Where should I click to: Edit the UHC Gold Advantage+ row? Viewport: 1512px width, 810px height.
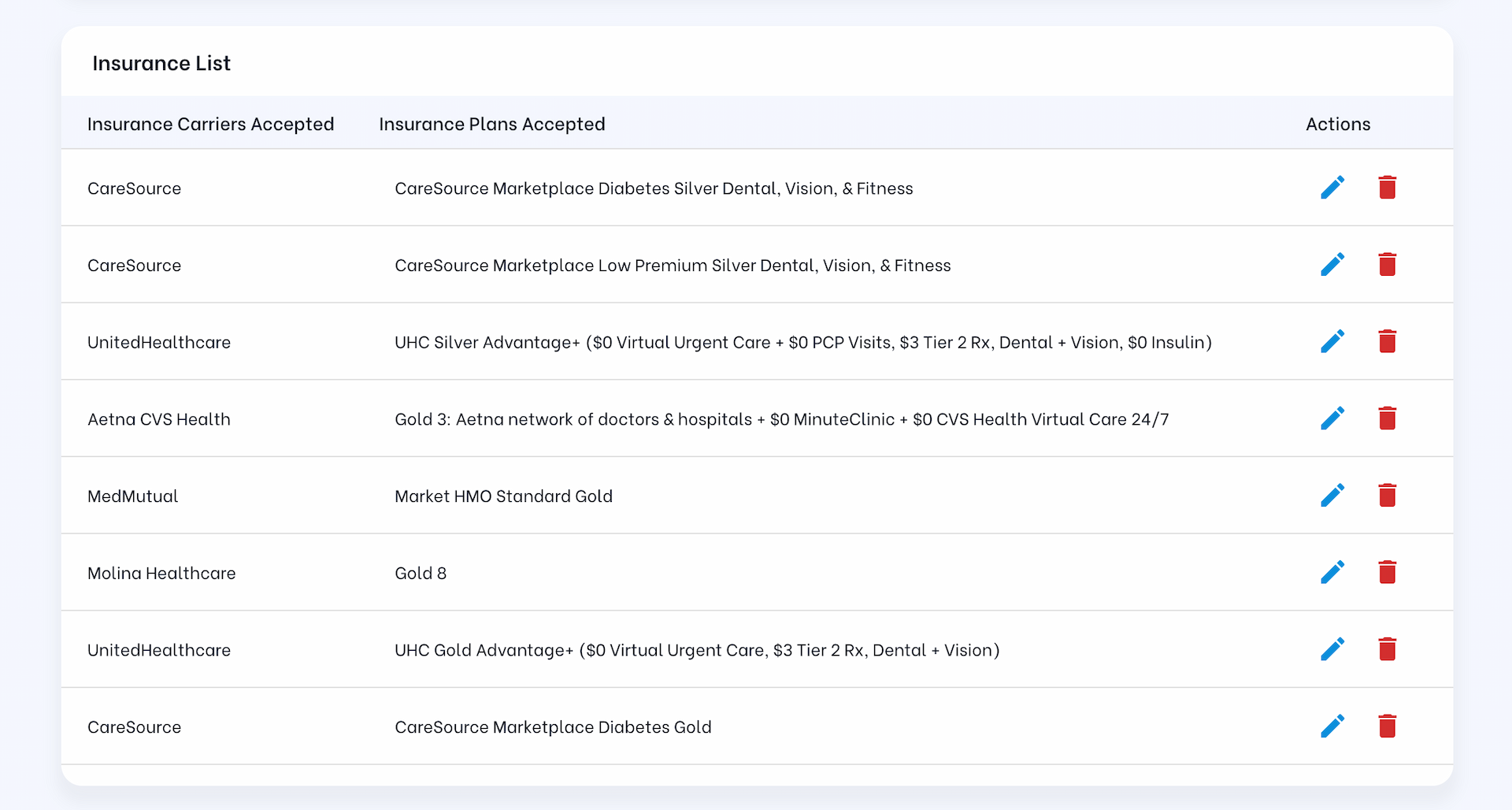point(1332,649)
